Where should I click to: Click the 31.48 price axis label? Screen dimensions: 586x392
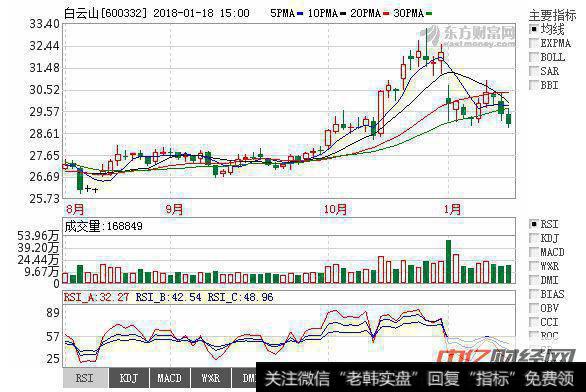(x=44, y=68)
